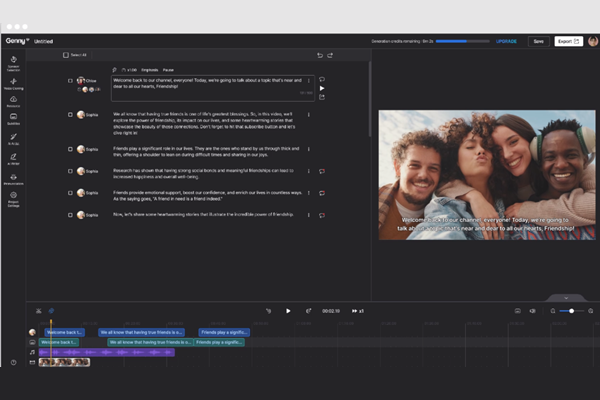Image resolution: width=600 pixels, height=400 pixels.
Task: Collapse the timeline panel chevron
Action: tap(566, 298)
